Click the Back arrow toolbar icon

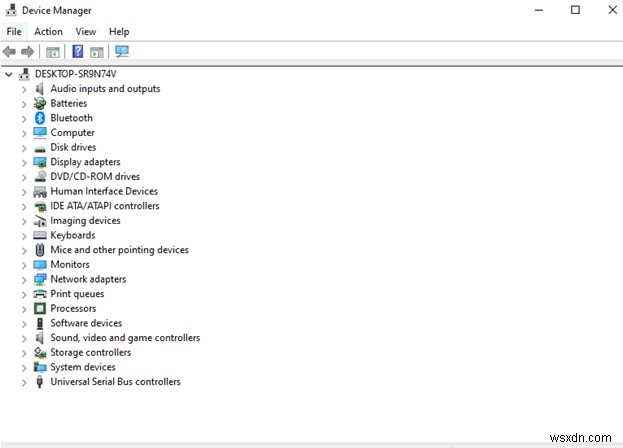pos(9,52)
